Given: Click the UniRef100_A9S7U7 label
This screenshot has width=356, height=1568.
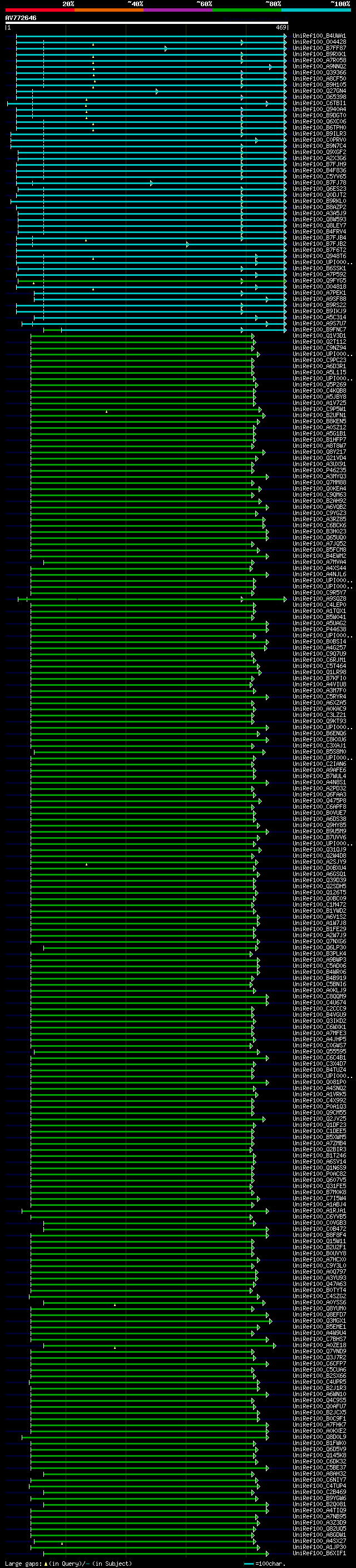Looking at the screenshot, I should 319,323.
